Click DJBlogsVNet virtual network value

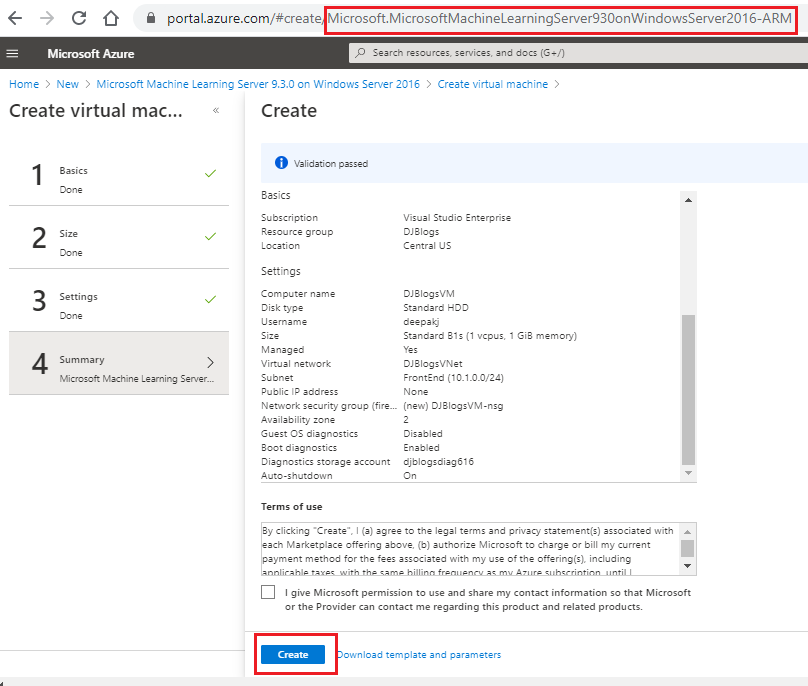433,363
